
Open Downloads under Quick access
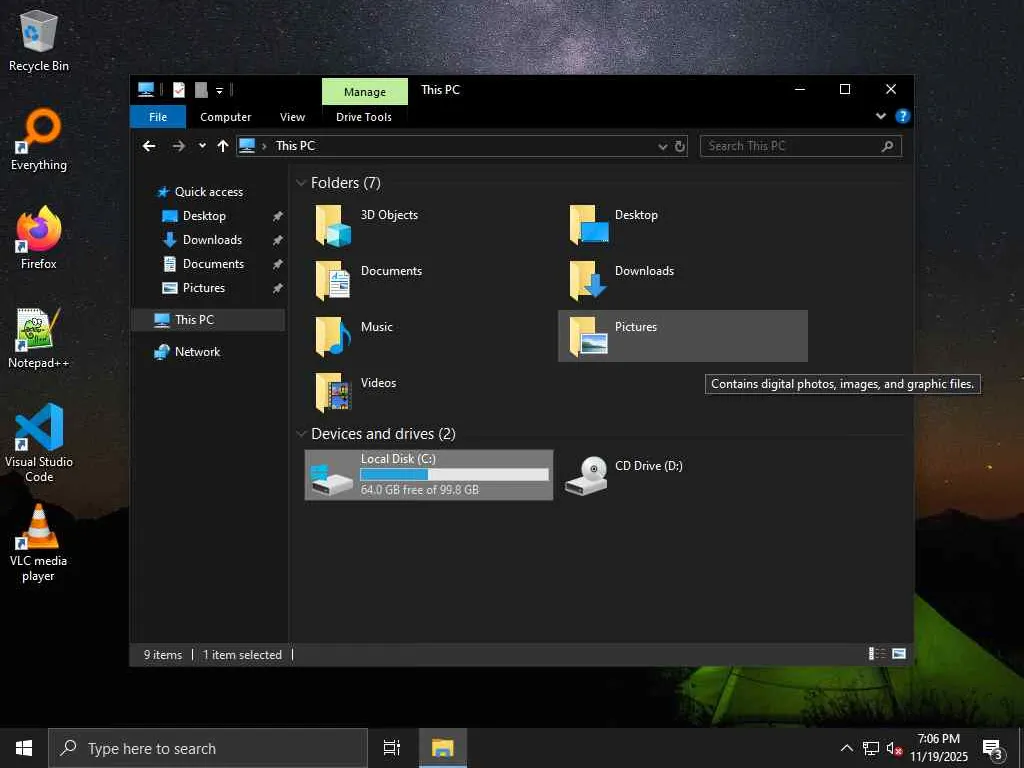(212, 240)
